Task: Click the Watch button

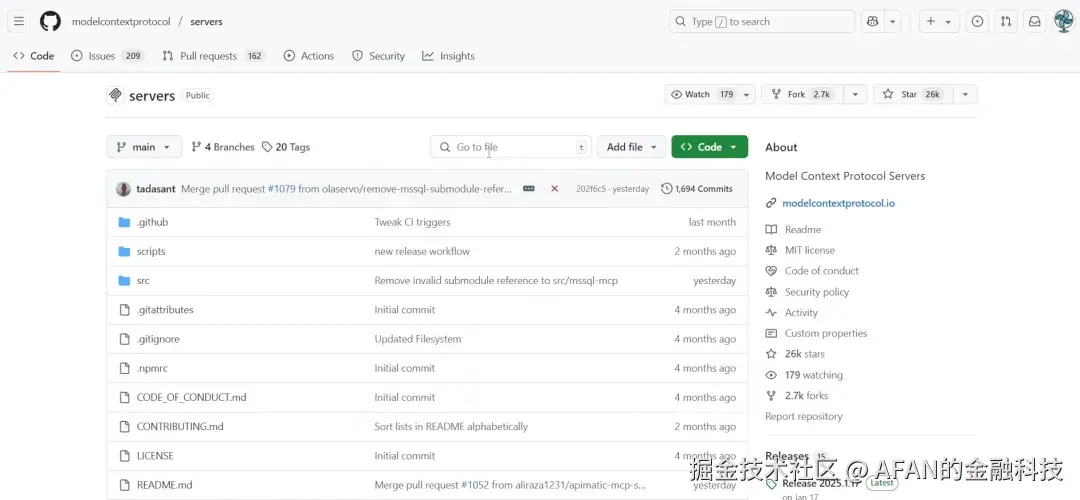Action: click(701, 94)
